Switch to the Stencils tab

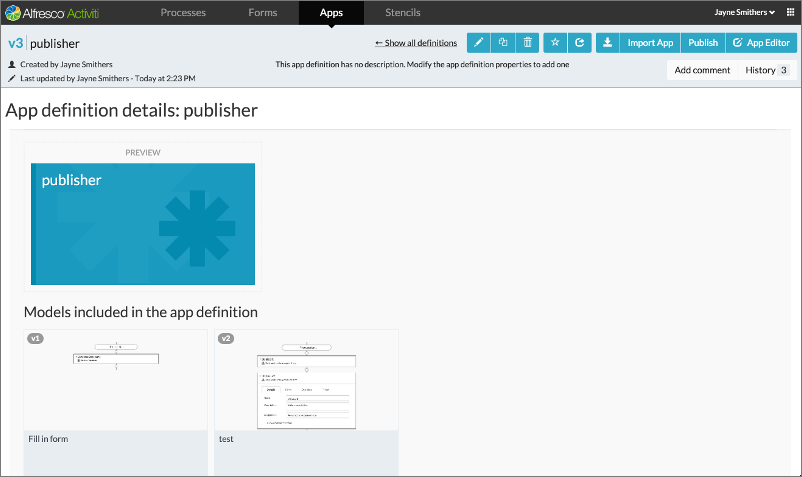[403, 13]
